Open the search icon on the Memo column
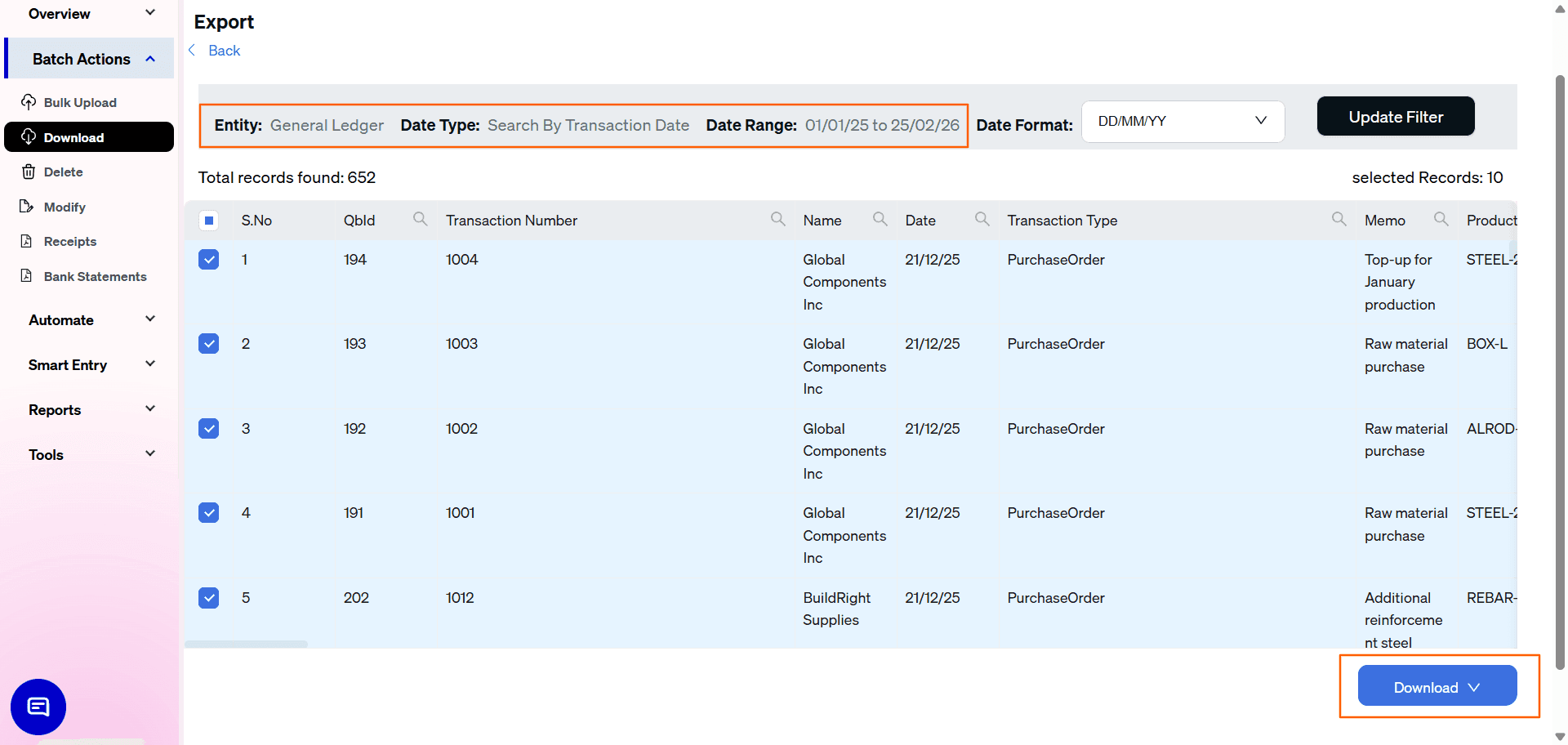This screenshot has height=745, width=1568. (x=1441, y=219)
